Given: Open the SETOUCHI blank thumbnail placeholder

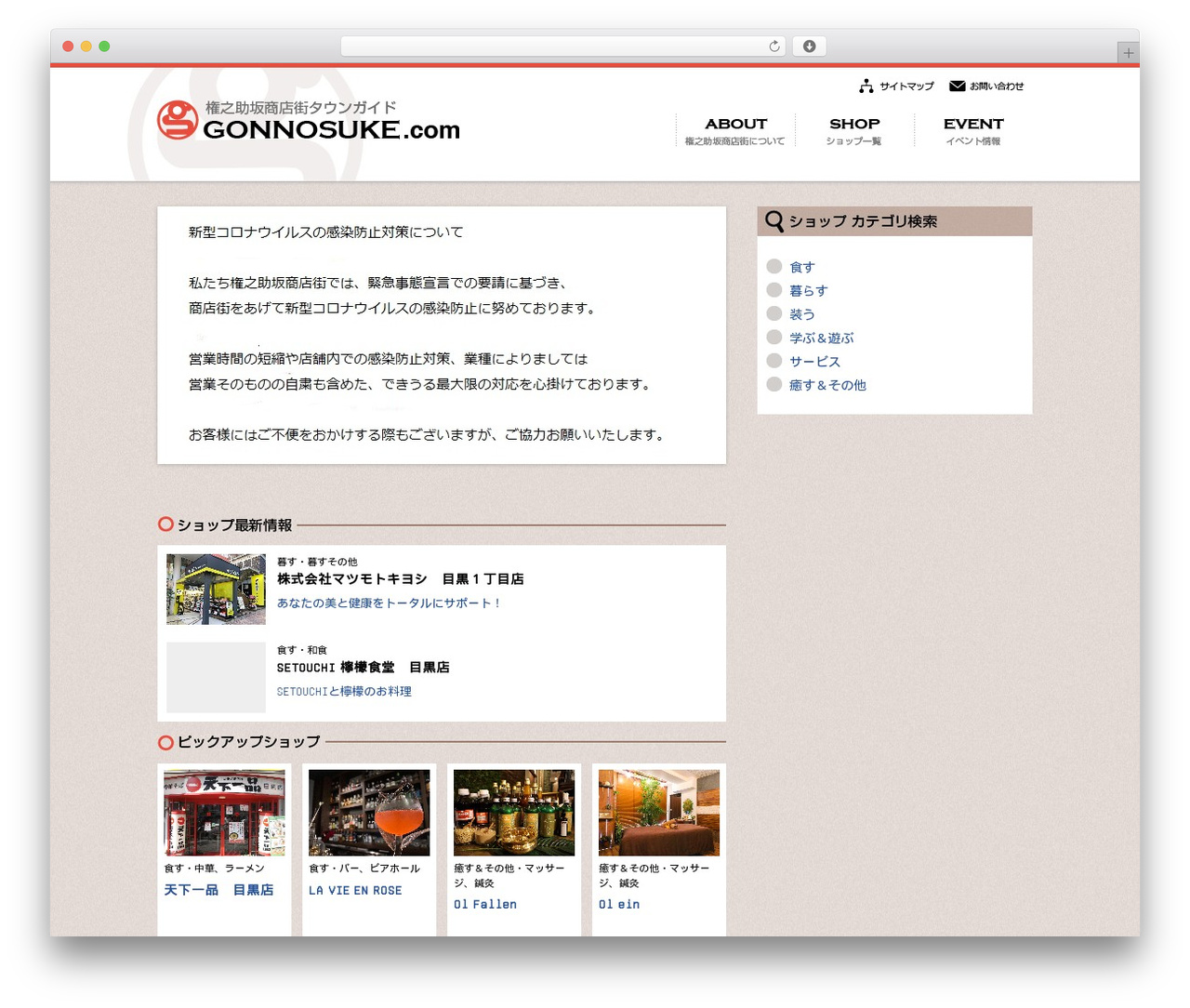Looking at the screenshot, I should click(216, 677).
